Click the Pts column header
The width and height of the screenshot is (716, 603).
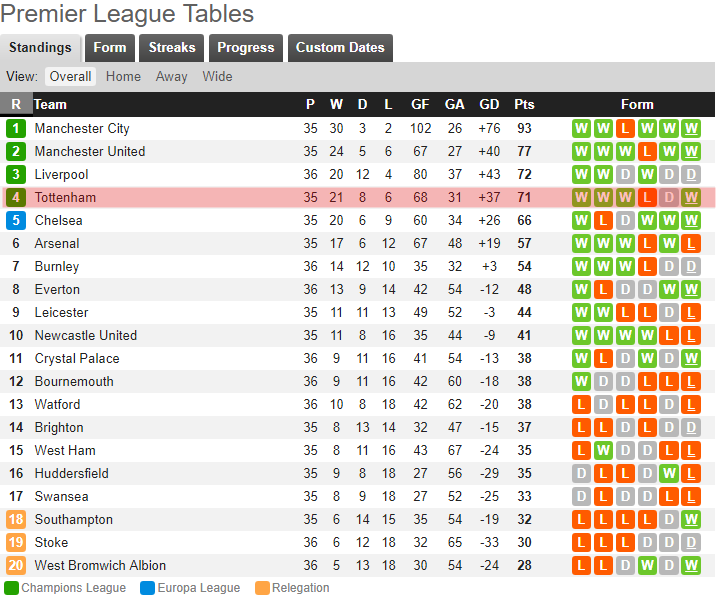point(524,105)
